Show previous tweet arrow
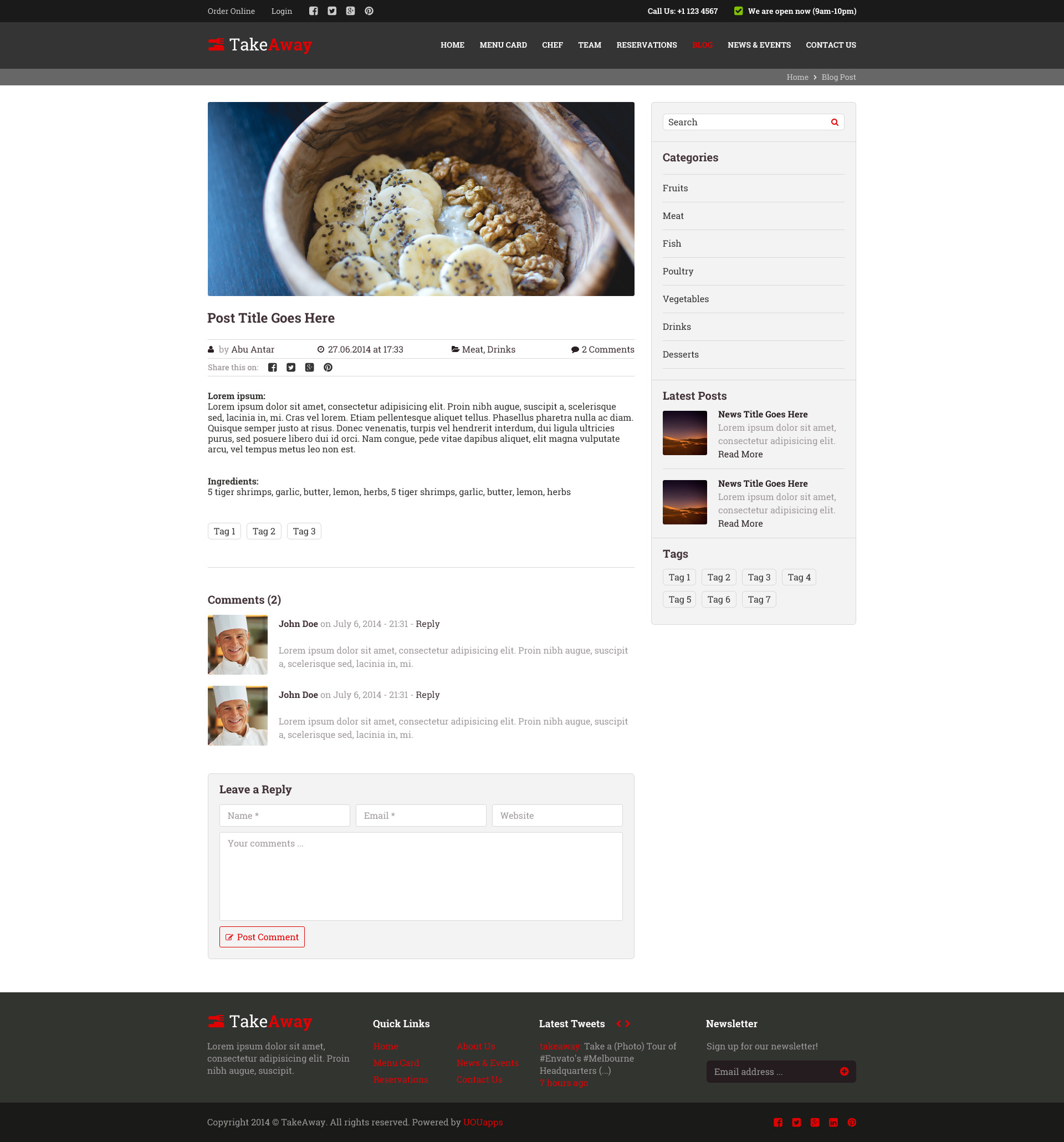The image size is (1064, 1142). [618, 1024]
